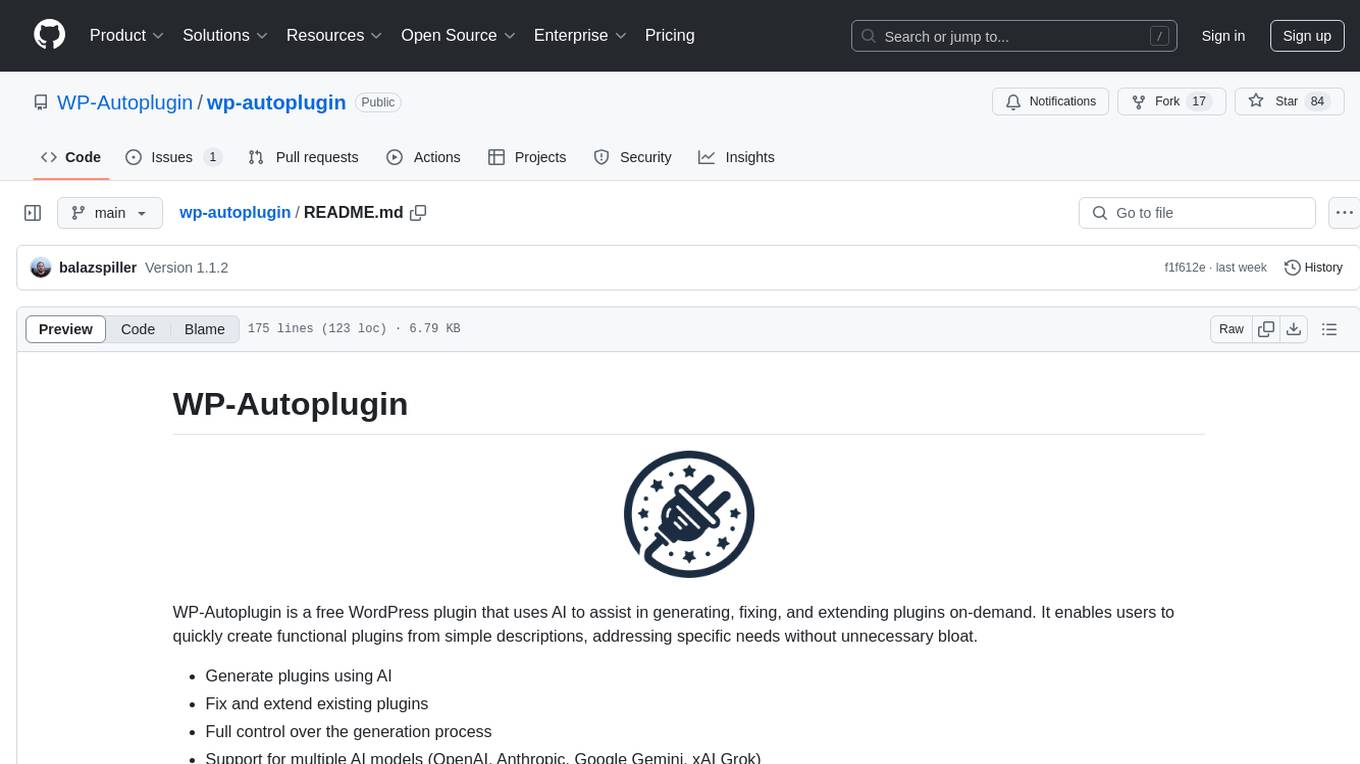
Task: Expand the Product menu
Action: coord(127,35)
